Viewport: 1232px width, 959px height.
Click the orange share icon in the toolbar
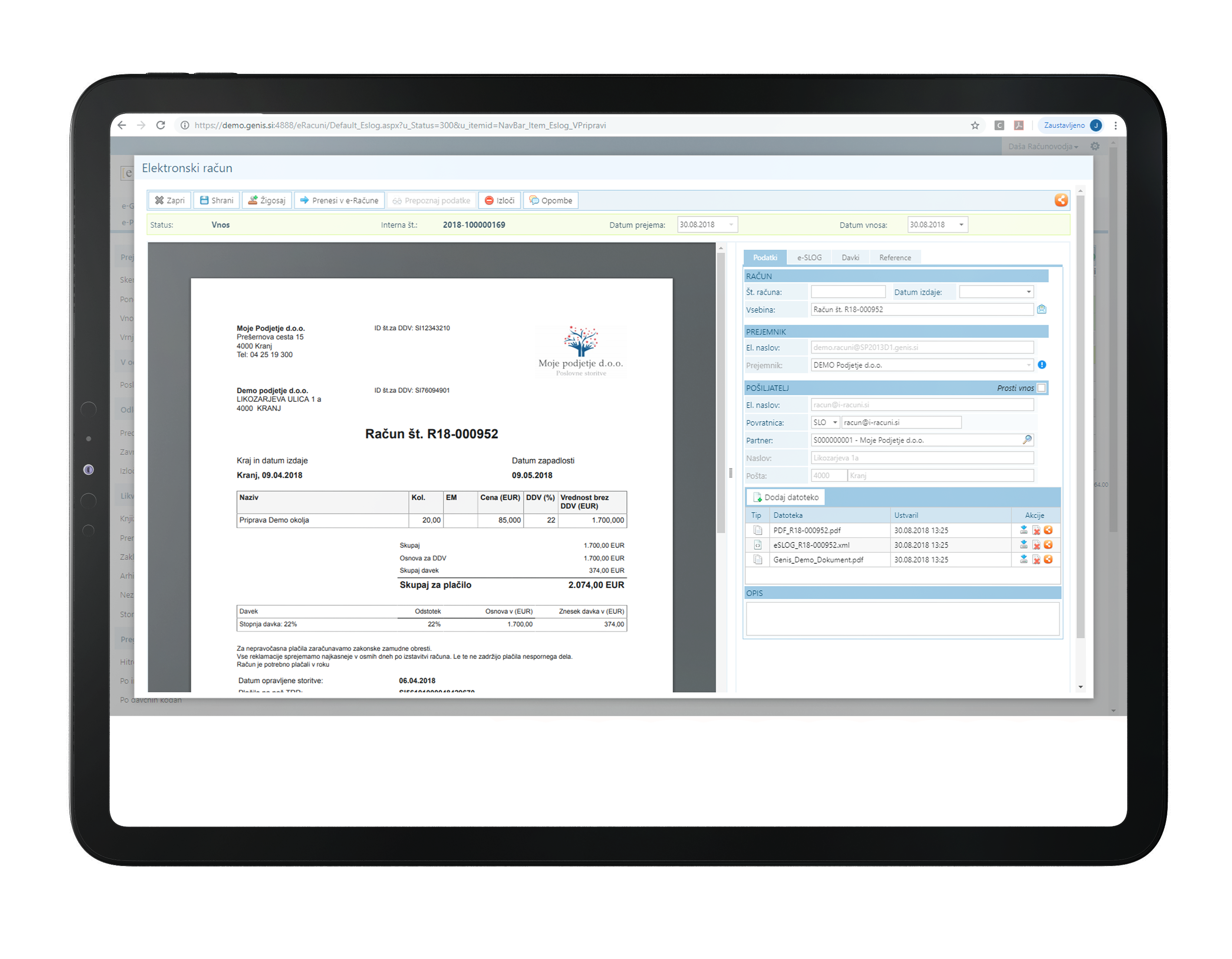click(x=1061, y=200)
